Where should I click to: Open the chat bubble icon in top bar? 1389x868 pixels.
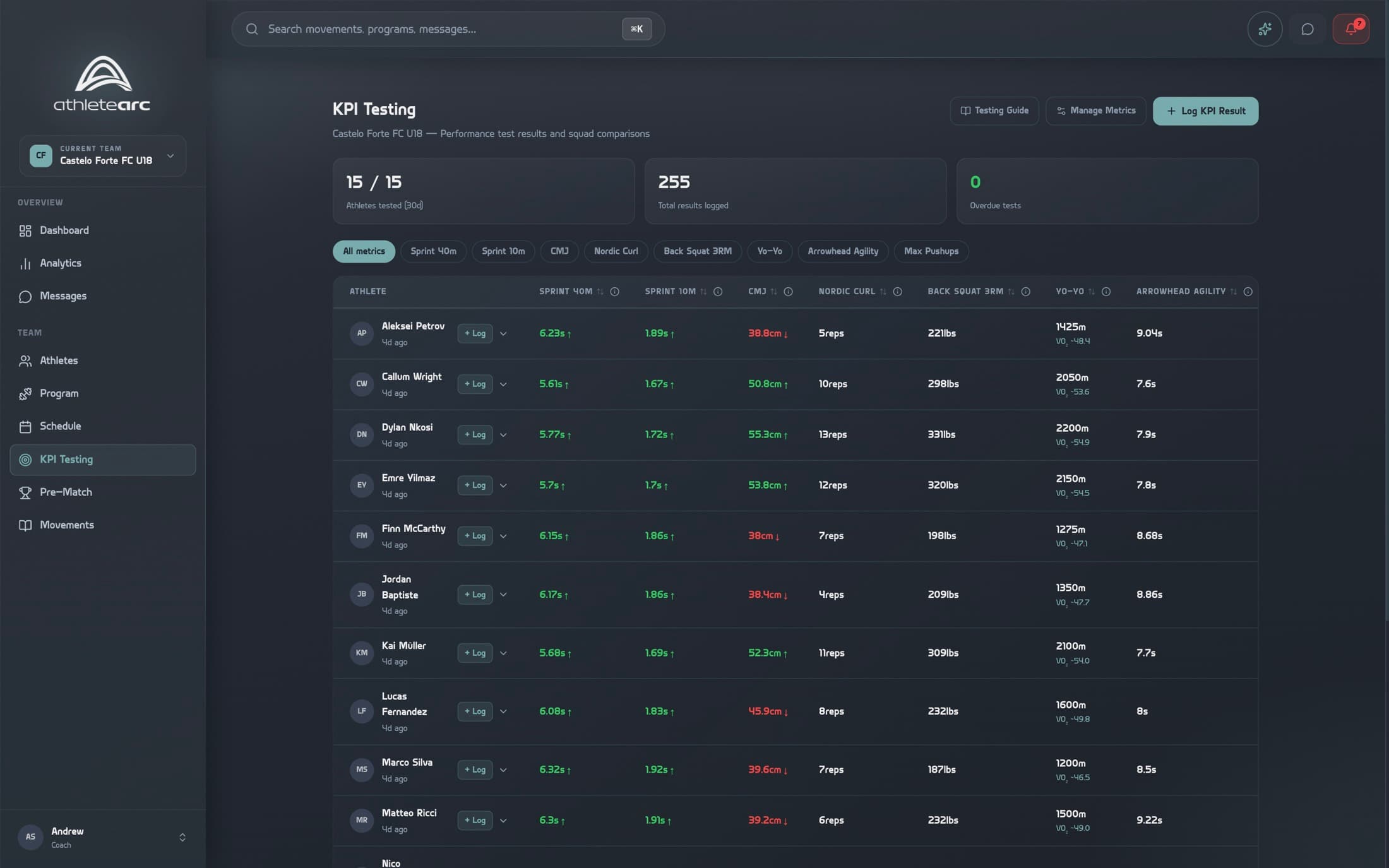pyautogui.click(x=1308, y=29)
